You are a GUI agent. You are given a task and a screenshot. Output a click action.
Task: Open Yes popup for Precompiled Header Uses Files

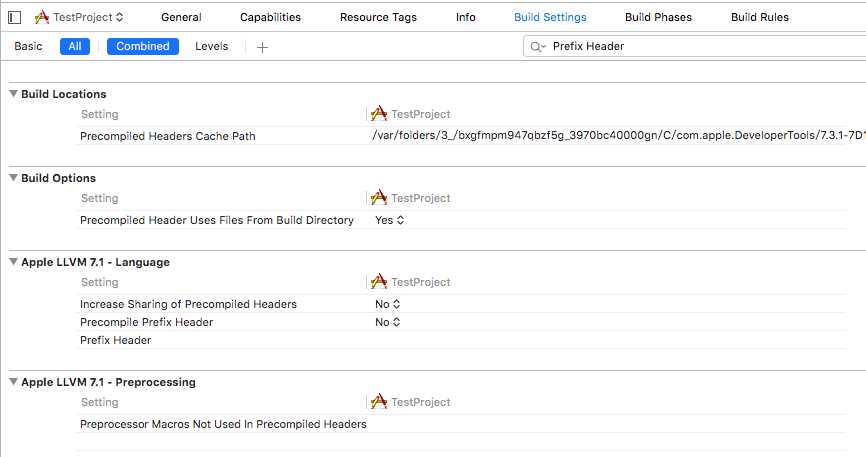pyautogui.click(x=389, y=220)
